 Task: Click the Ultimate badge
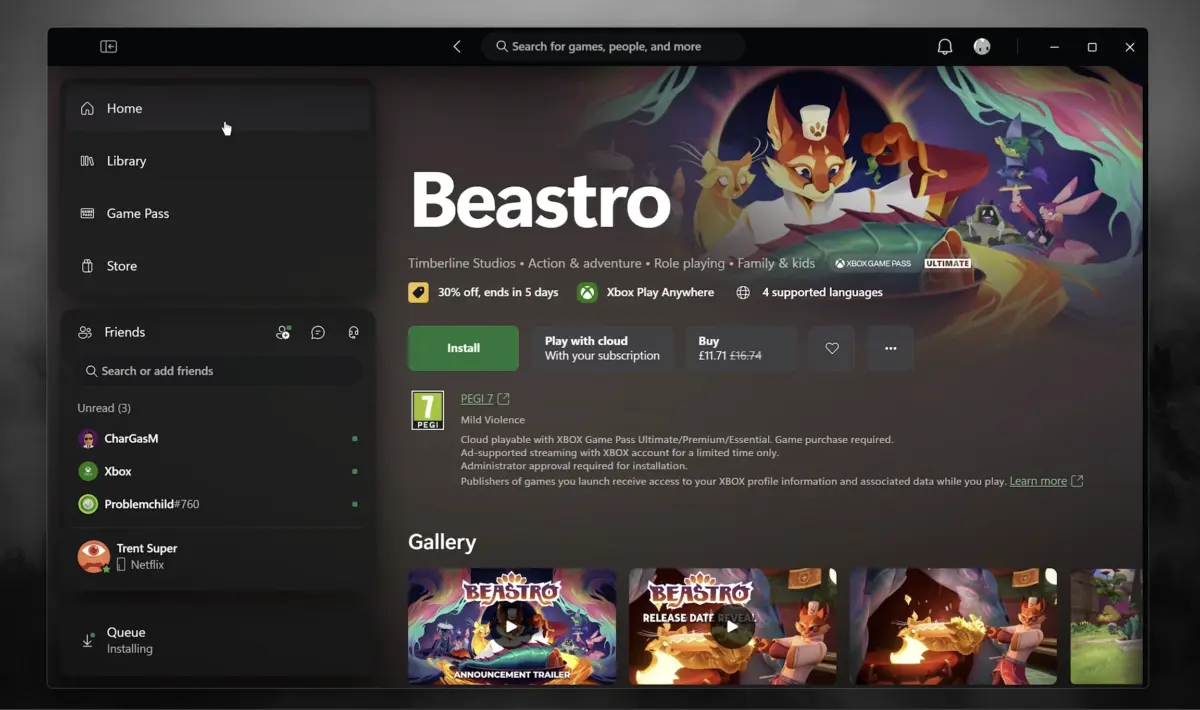point(947,264)
